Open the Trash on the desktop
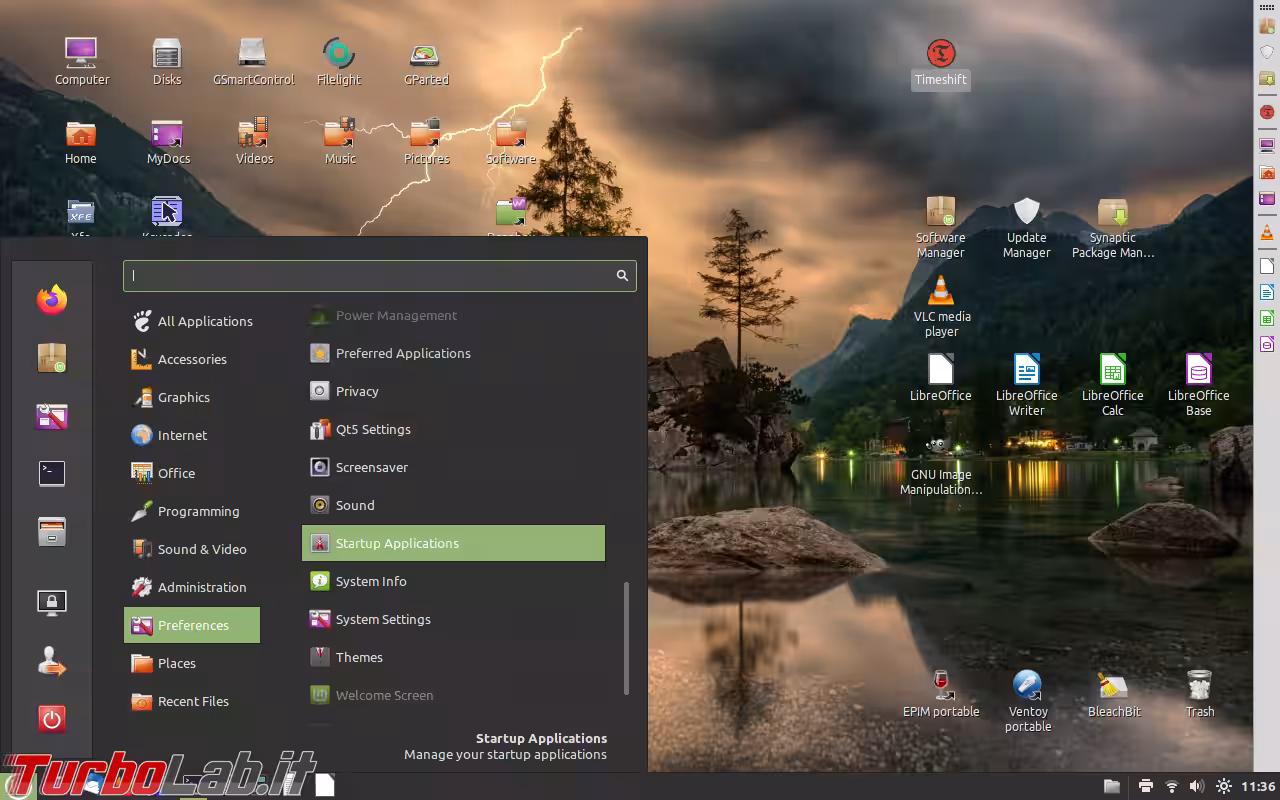Screen dimensions: 1280x800 tap(1198, 685)
